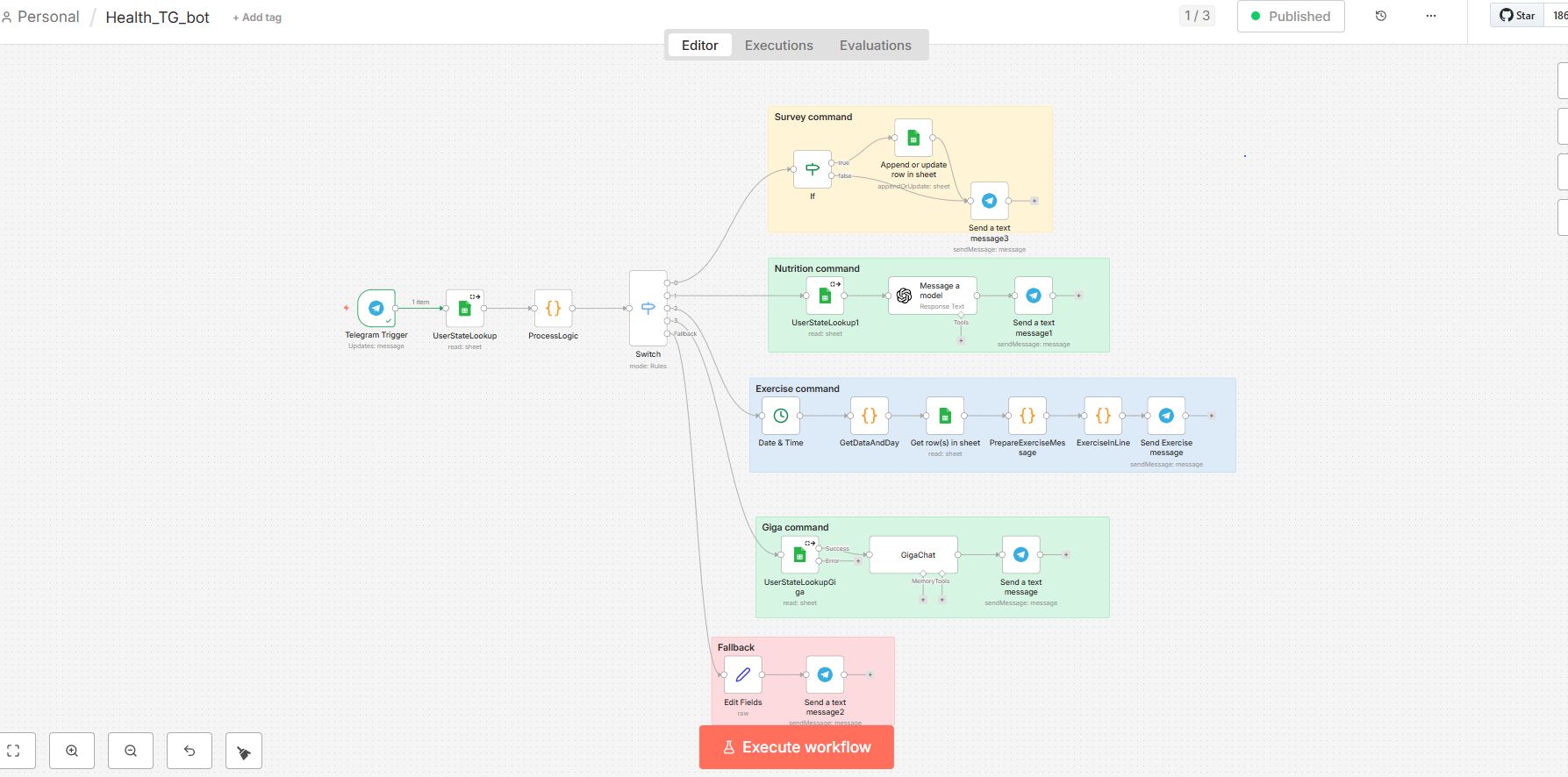Click the If node in Survey command
This screenshot has height=777, width=1568.
coord(812,169)
